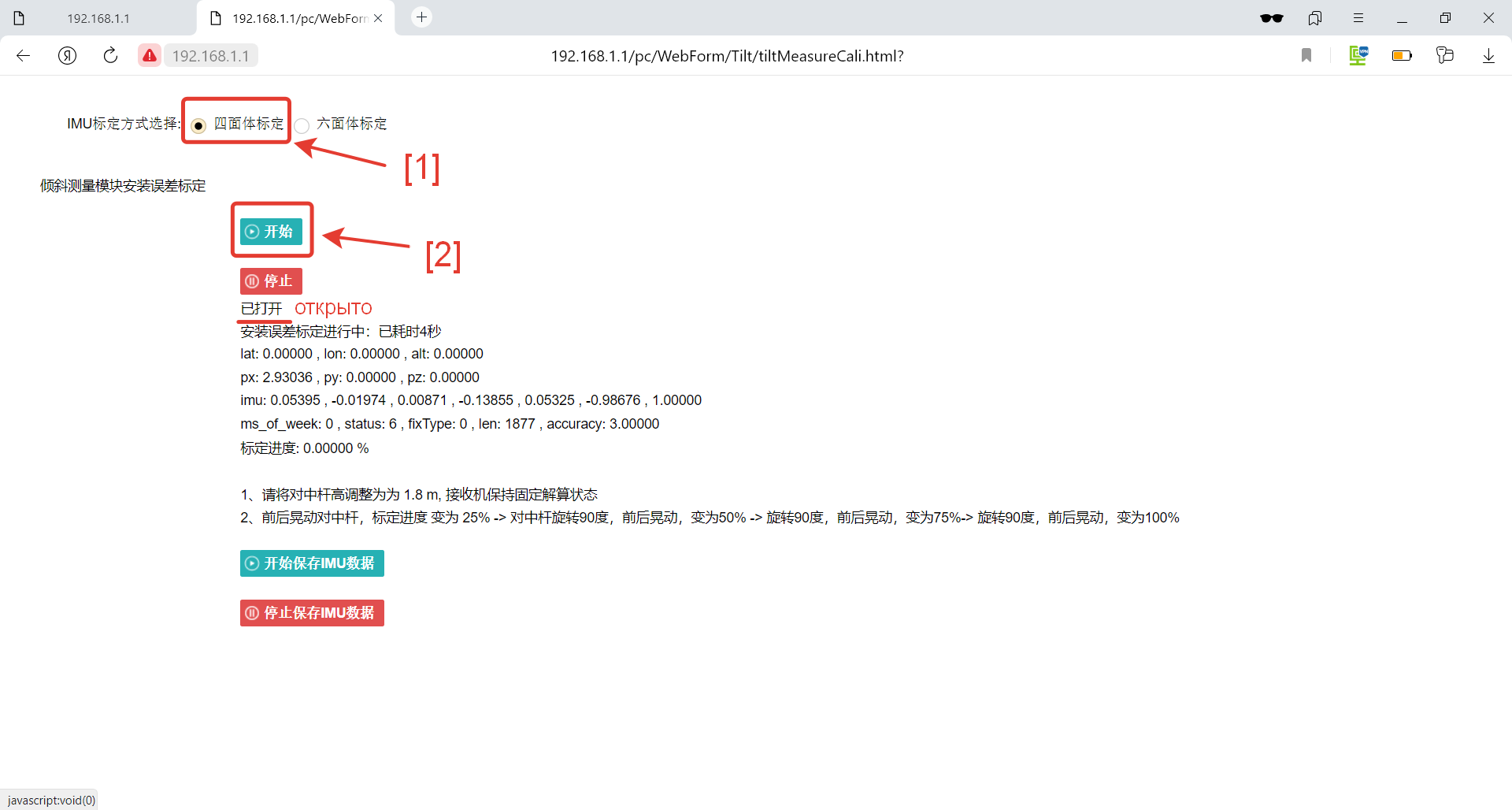
Task: Click the lat lon alt readout line
Action: pyautogui.click(x=361, y=354)
